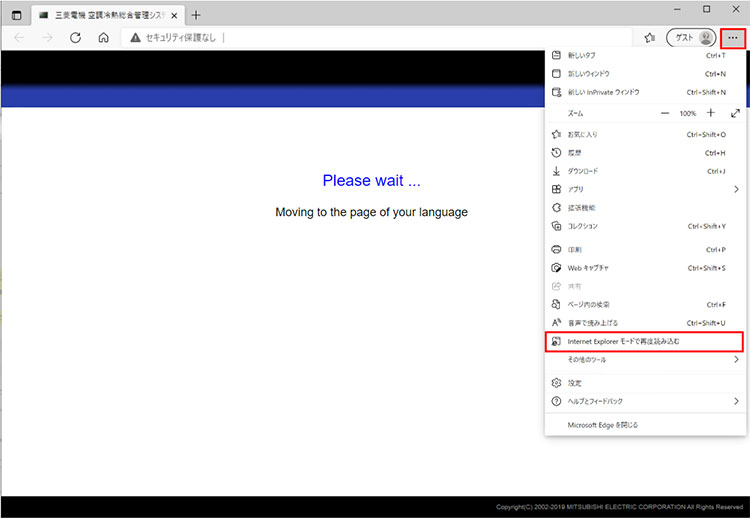
Task: Select the Mitsubishi Electric page tab
Action: (108, 15)
